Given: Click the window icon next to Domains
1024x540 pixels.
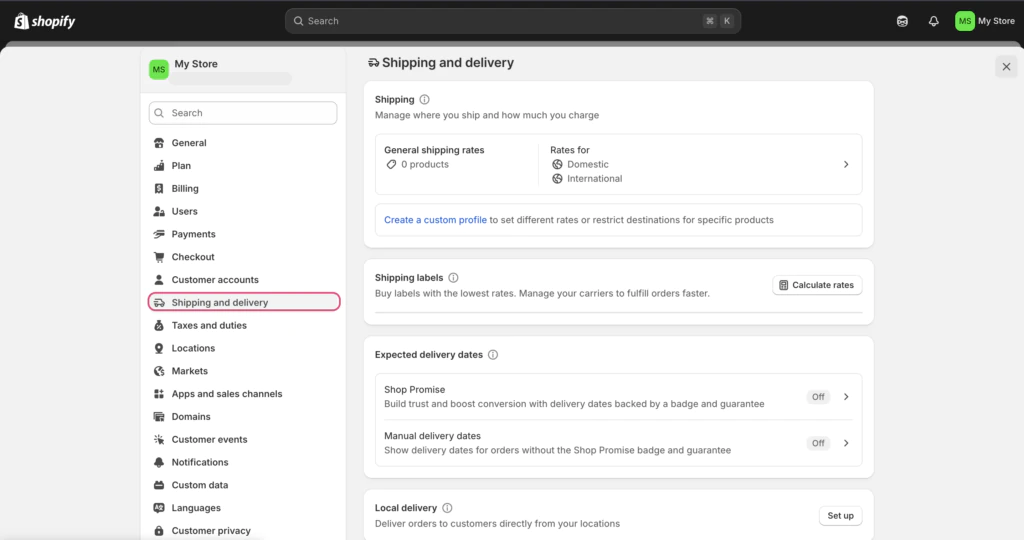Looking at the screenshot, I should (x=159, y=417).
